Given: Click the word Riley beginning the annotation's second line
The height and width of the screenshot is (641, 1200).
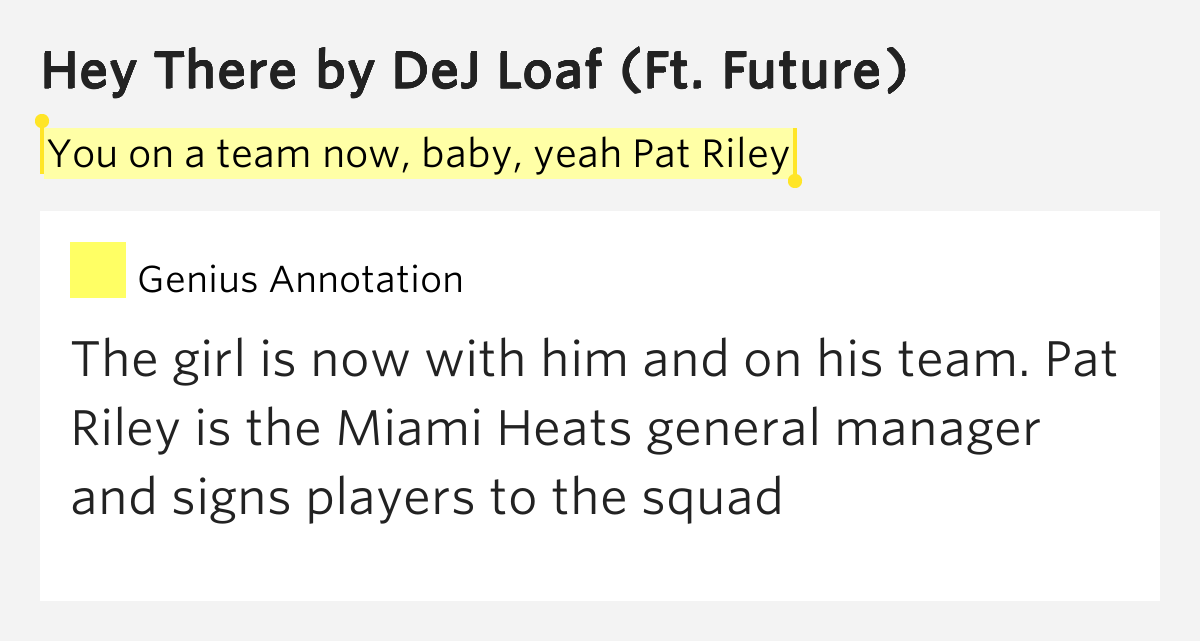Looking at the screenshot, I should point(124,432).
